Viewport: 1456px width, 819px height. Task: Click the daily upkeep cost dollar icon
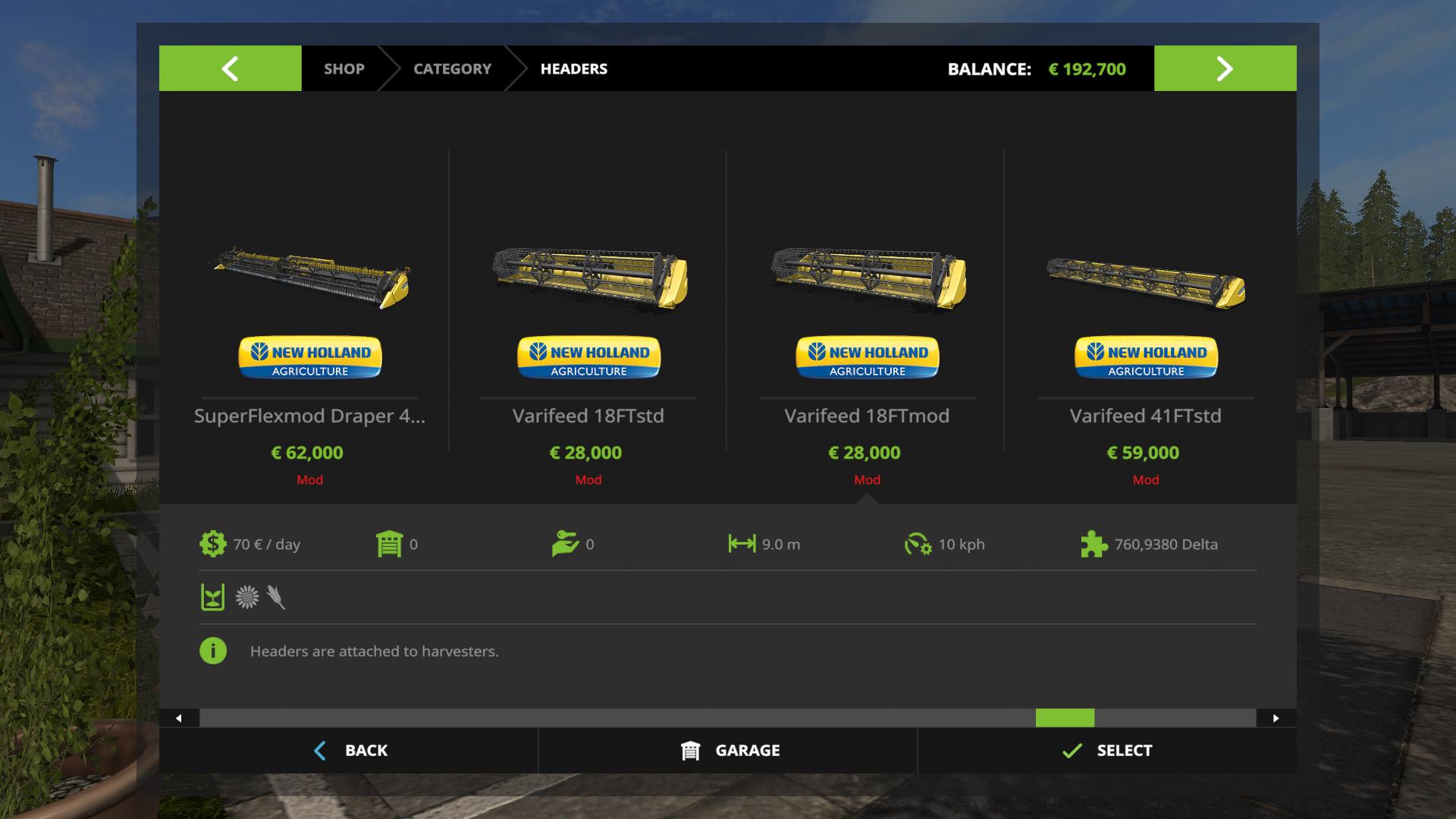pyautogui.click(x=213, y=544)
